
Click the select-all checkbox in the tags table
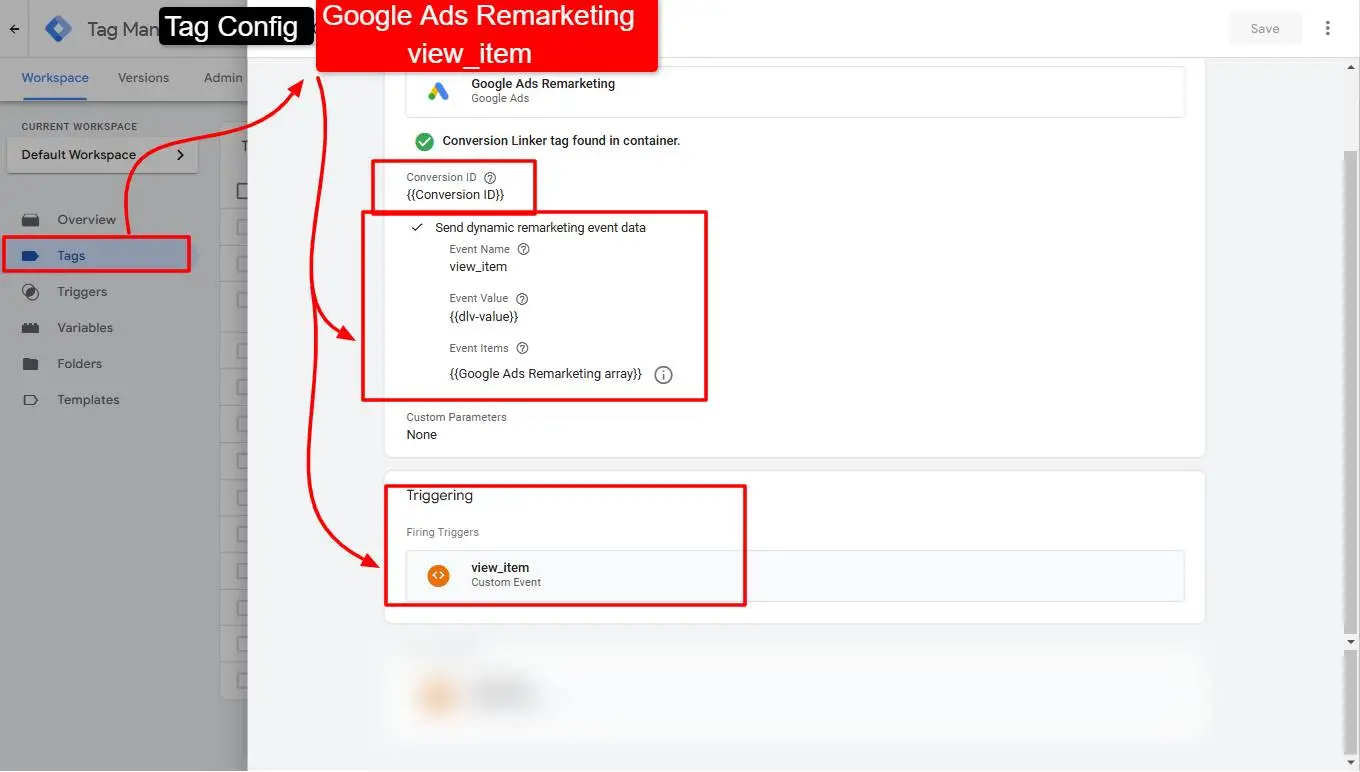(242, 191)
